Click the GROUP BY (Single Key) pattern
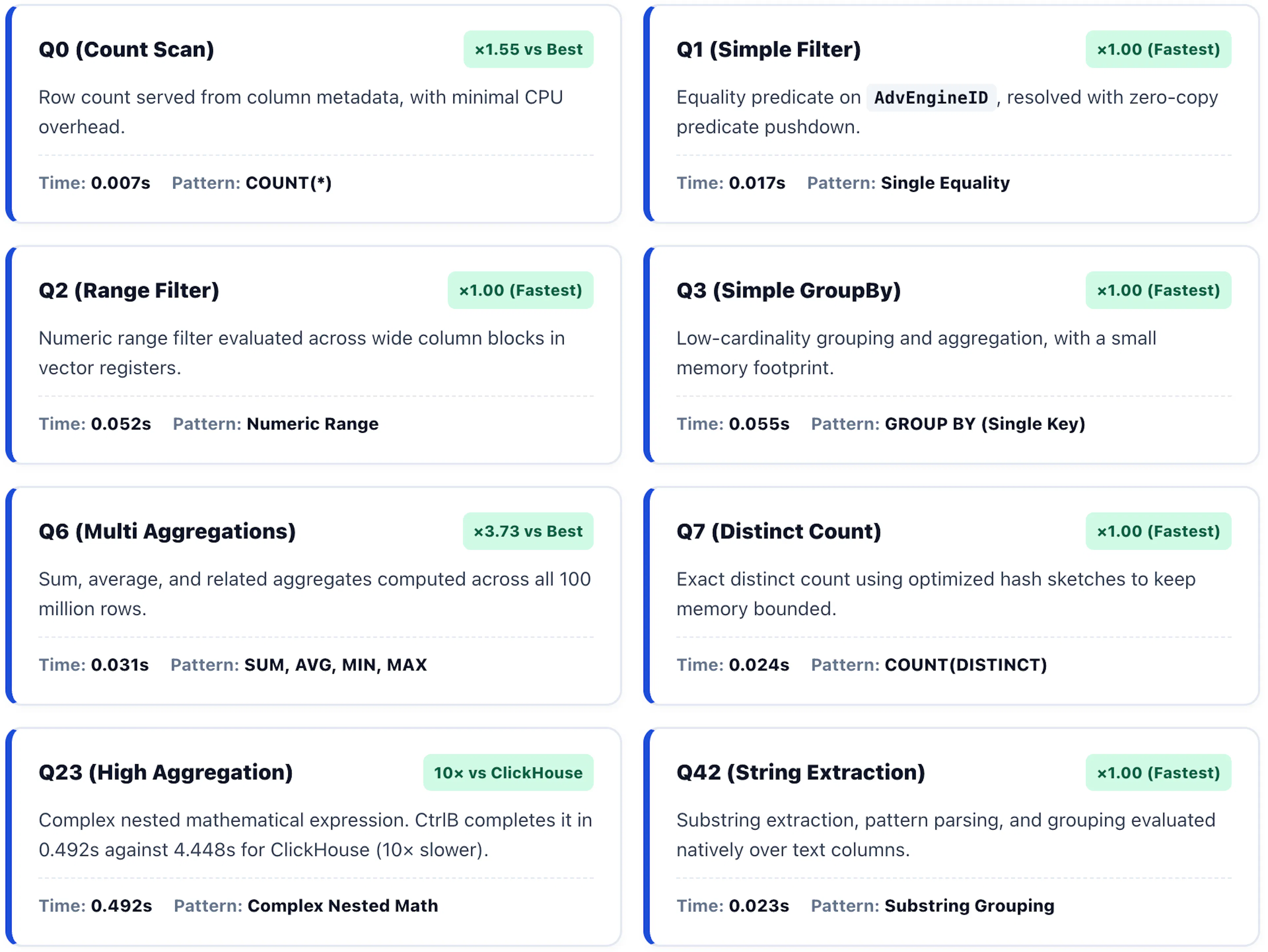Screen dimensions: 1268x952 (x=985, y=424)
